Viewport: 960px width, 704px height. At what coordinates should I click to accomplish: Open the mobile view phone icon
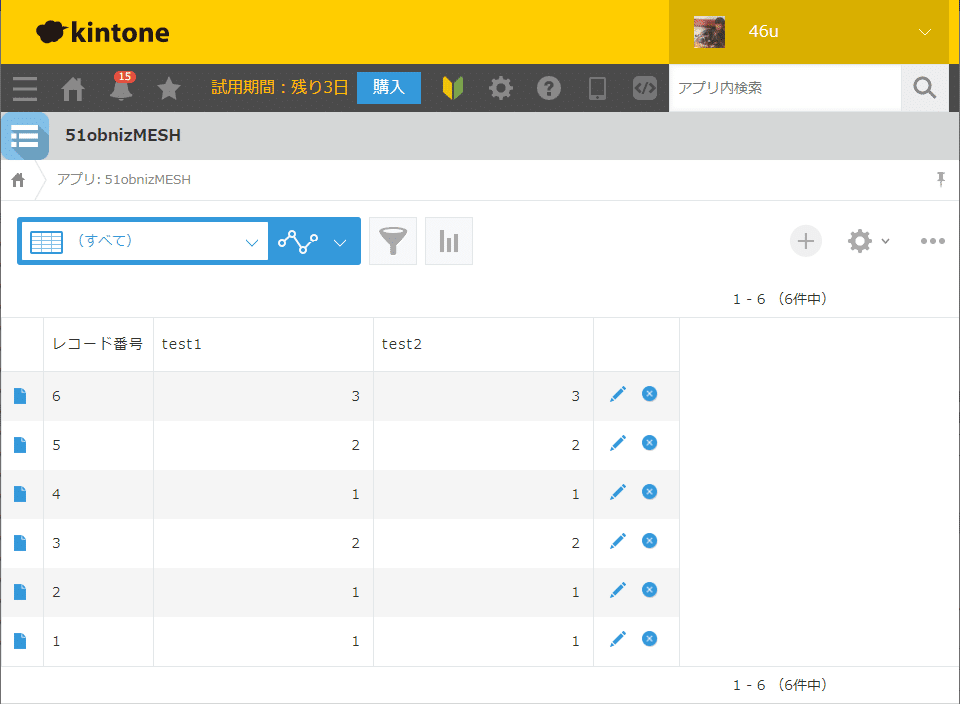click(597, 88)
